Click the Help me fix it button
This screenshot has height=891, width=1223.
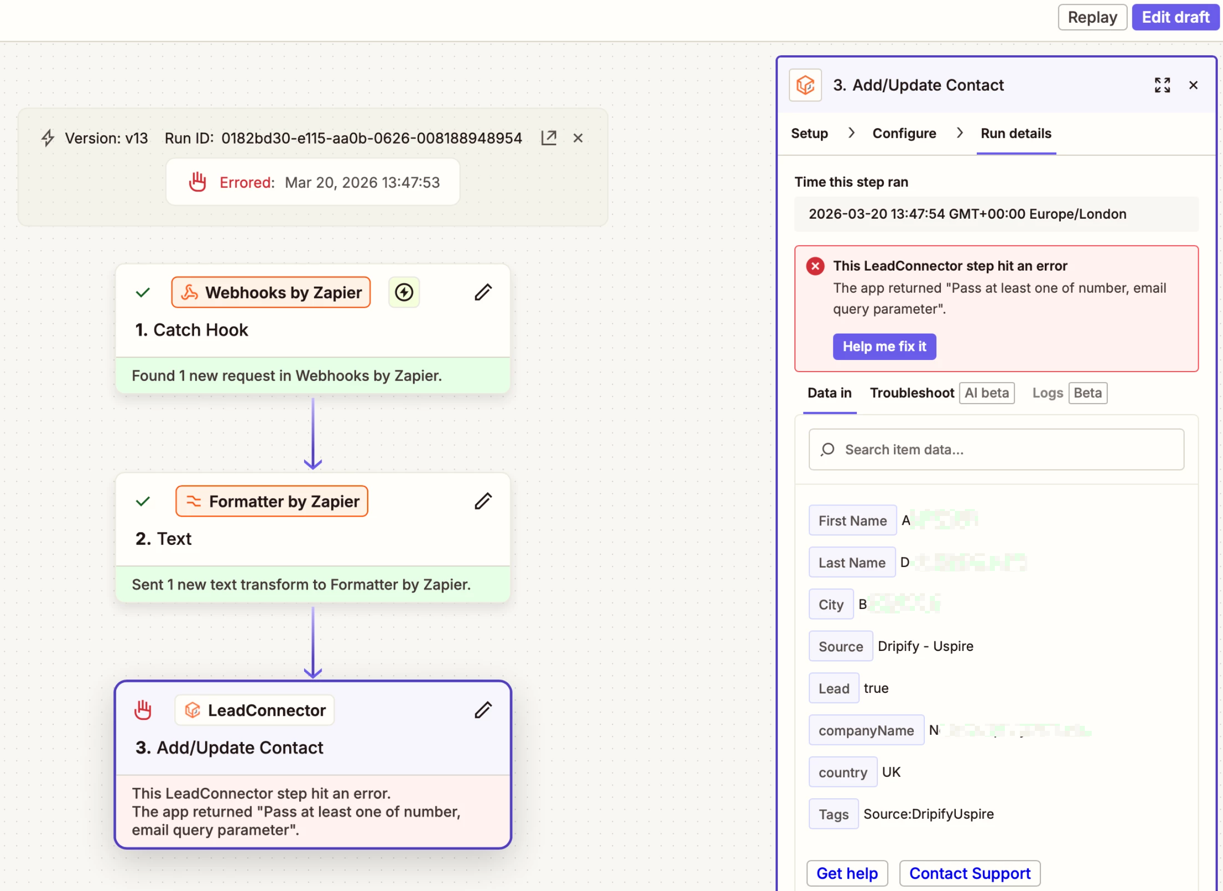(884, 346)
